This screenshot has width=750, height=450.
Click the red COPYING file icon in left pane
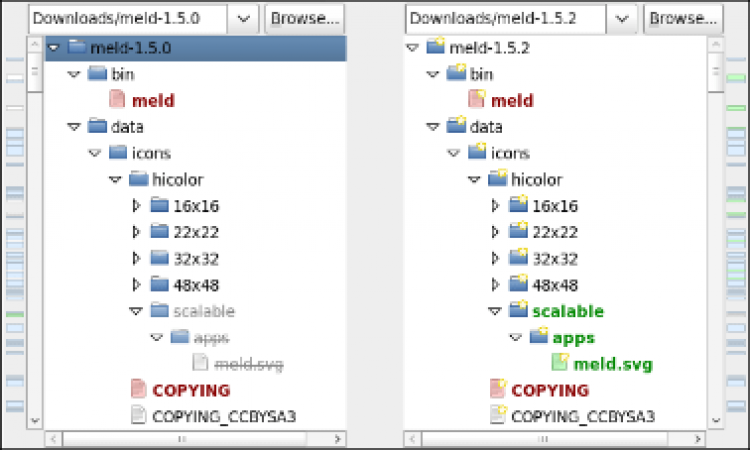(x=138, y=389)
